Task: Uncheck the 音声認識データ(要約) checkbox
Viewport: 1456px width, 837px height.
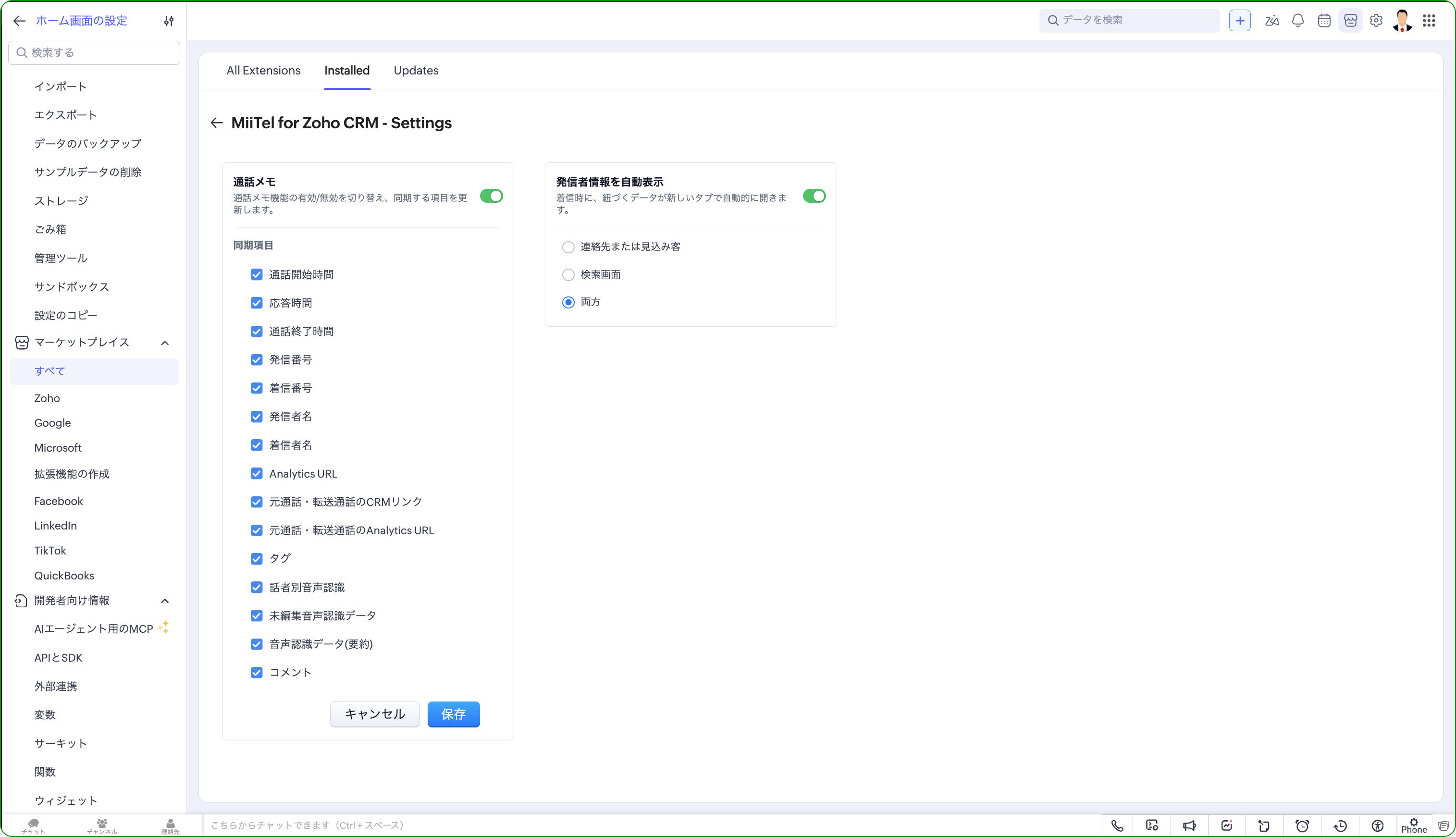Action: point(257,644)
